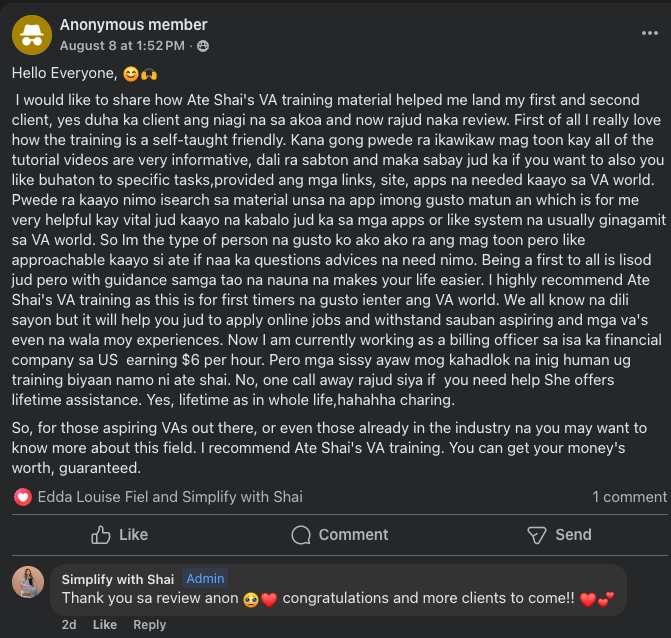Screen dimensions: 671x638
Task: Click the Anonymous member avatar icon
Action: tap(32, 35)
